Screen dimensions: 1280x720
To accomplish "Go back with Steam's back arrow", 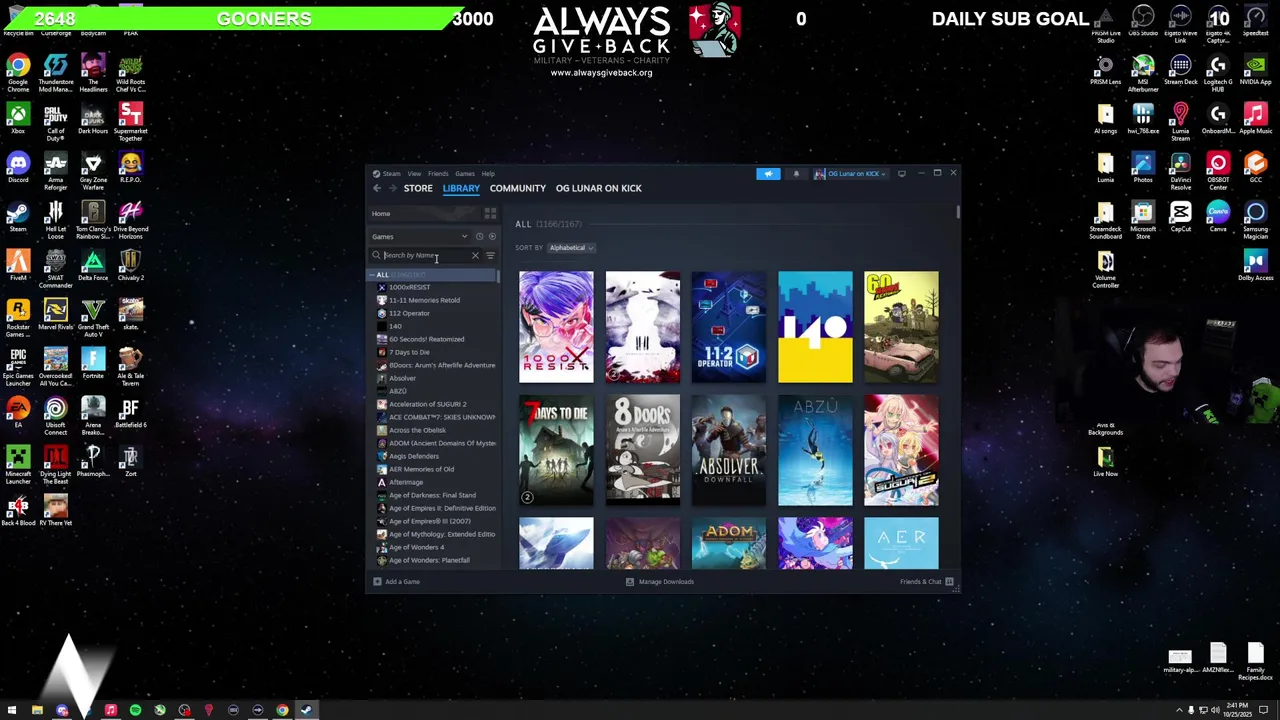I will pyautogui.click(x=377, y=188).
